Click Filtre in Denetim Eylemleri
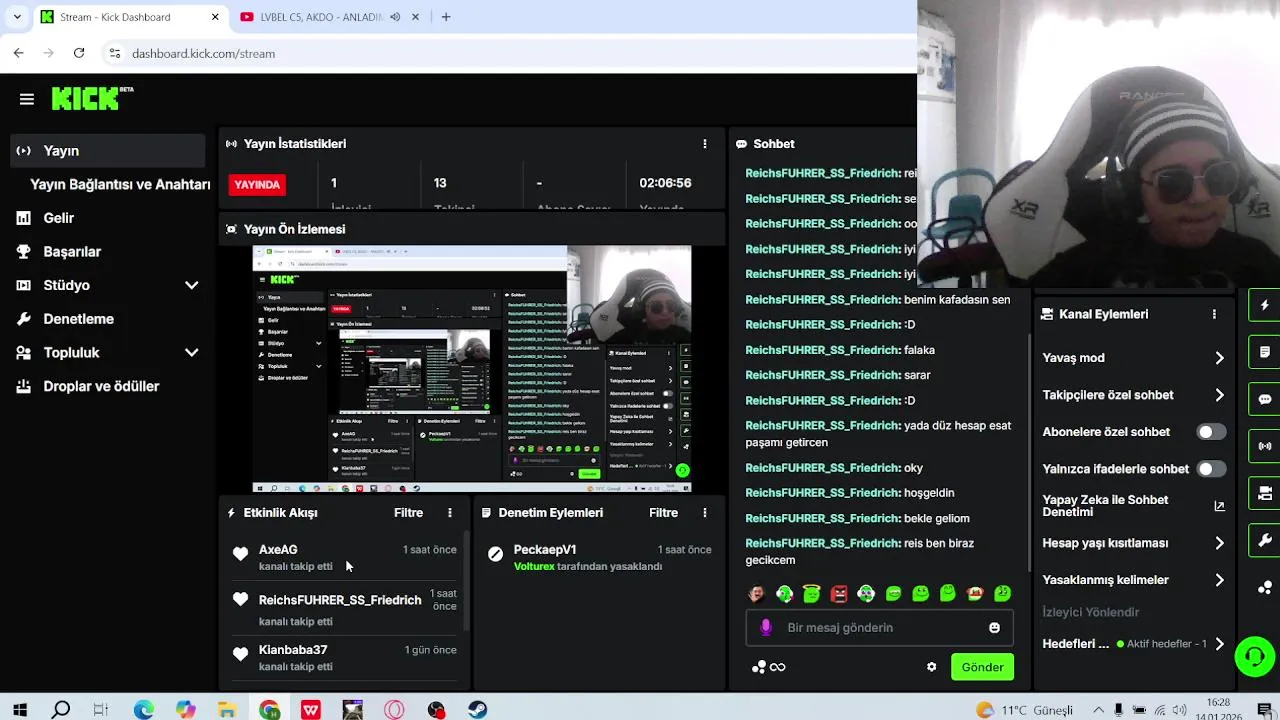The height and width of the screenshot is (720, 1280). [663, 513]
